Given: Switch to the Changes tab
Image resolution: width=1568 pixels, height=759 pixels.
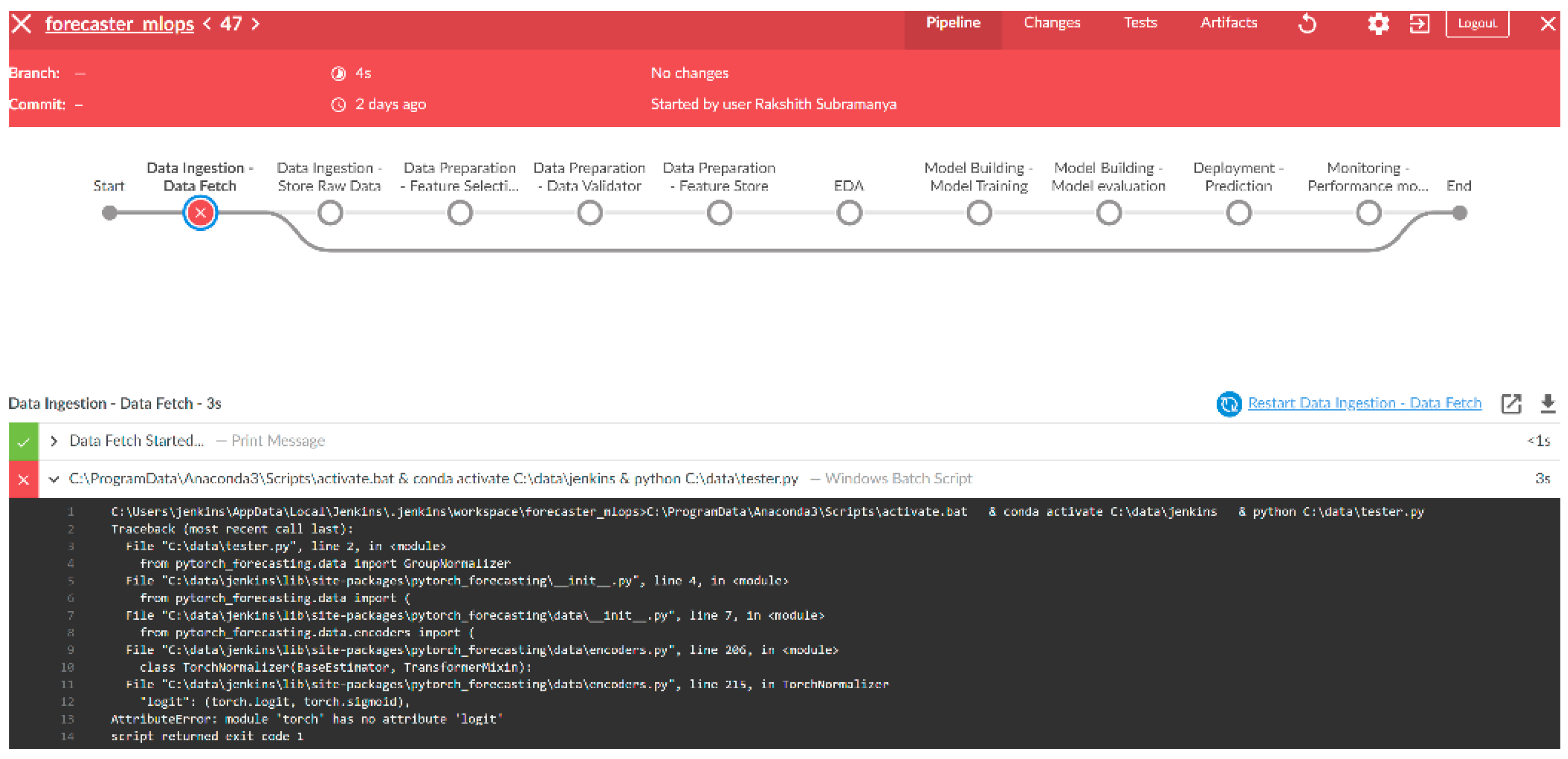Looking at the screenshot, I should pyautogui.click(x=1051, y=23).
